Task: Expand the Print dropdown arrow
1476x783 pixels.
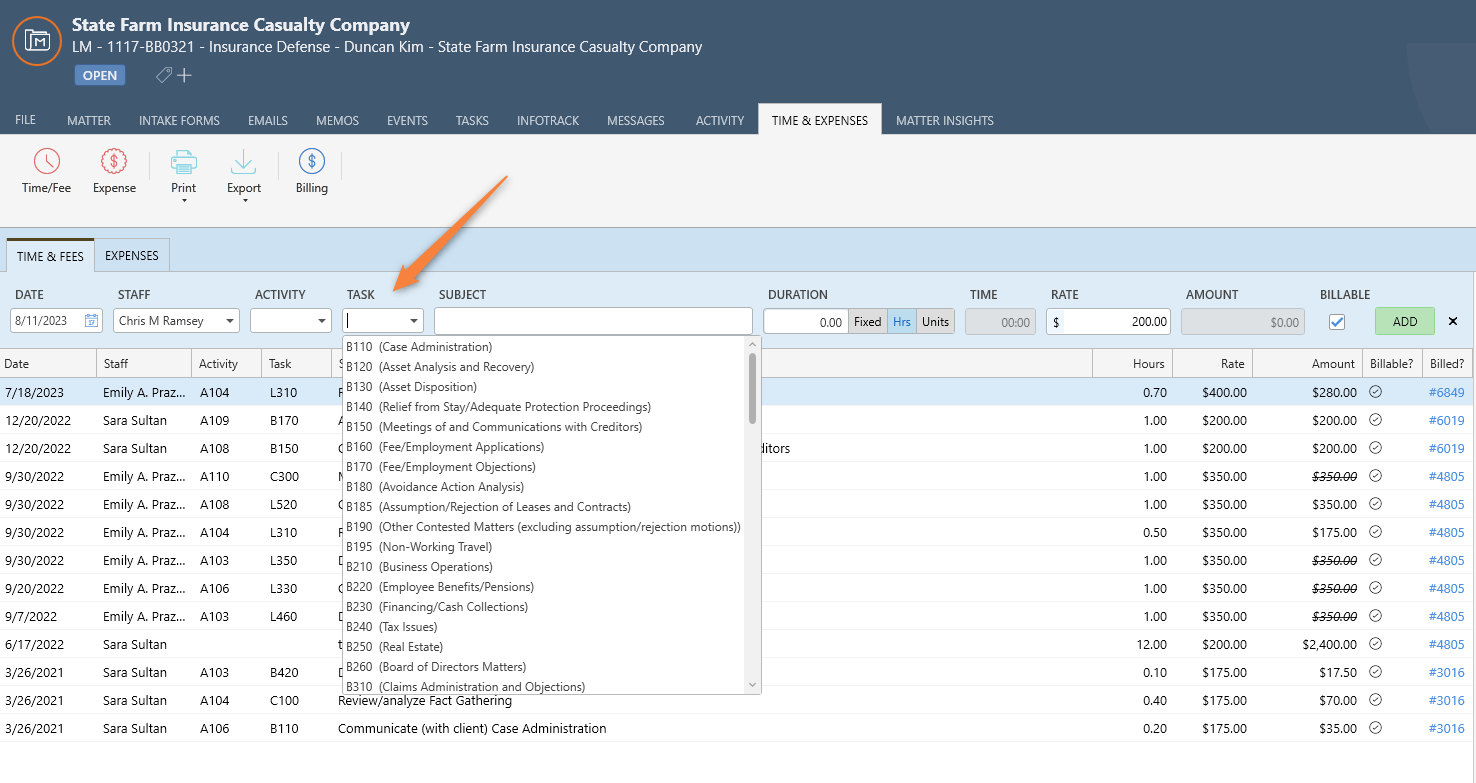Action: [184, 201]
